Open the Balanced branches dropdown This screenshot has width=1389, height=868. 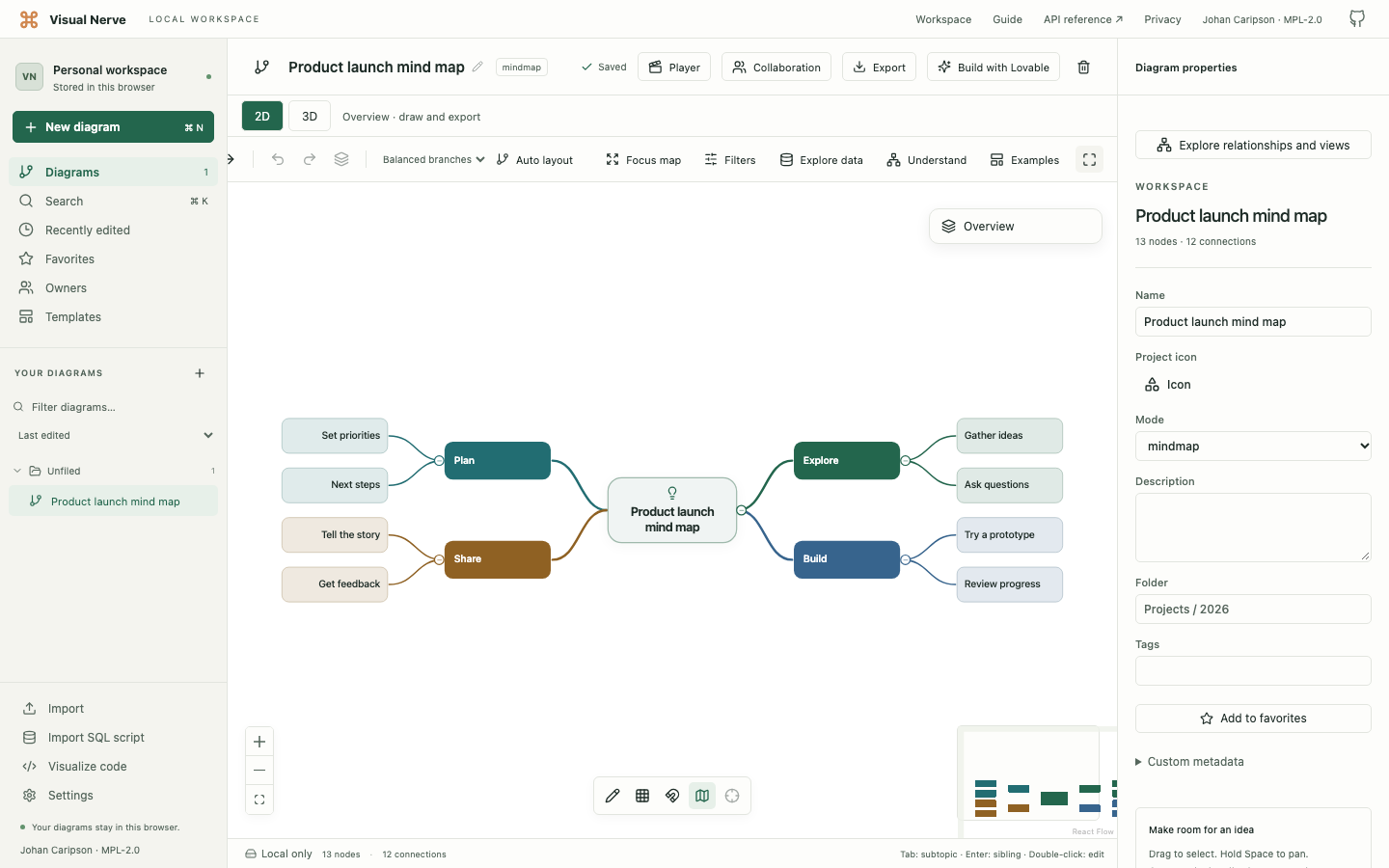[433, 160]
